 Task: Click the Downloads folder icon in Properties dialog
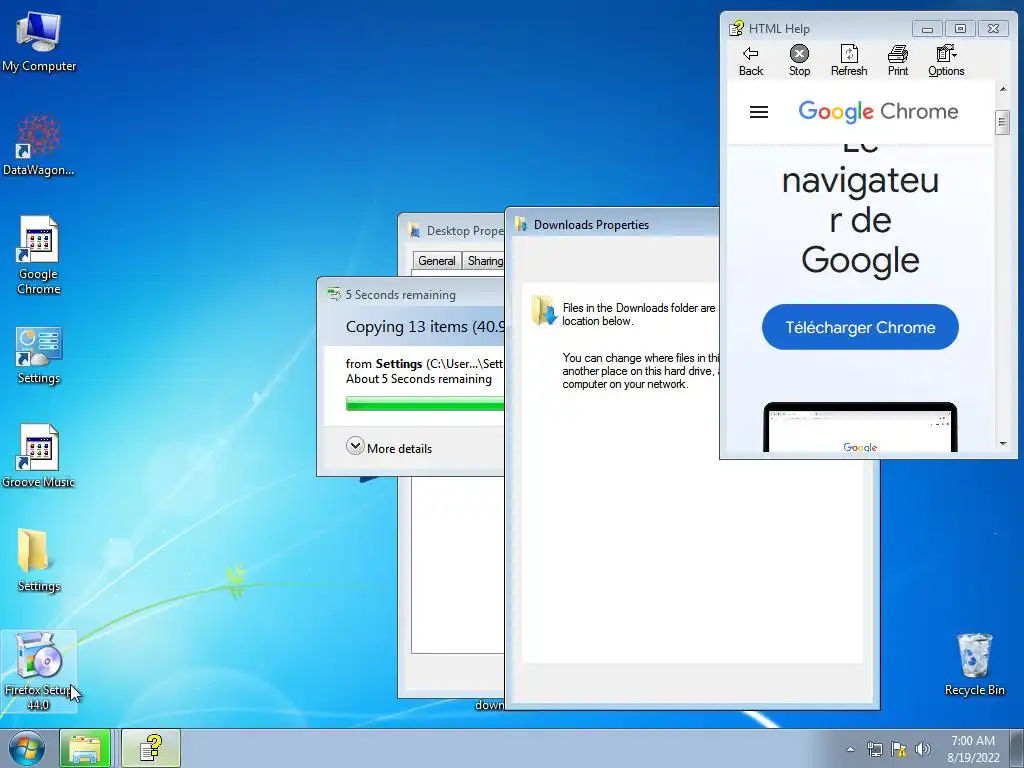click(543, 310)
